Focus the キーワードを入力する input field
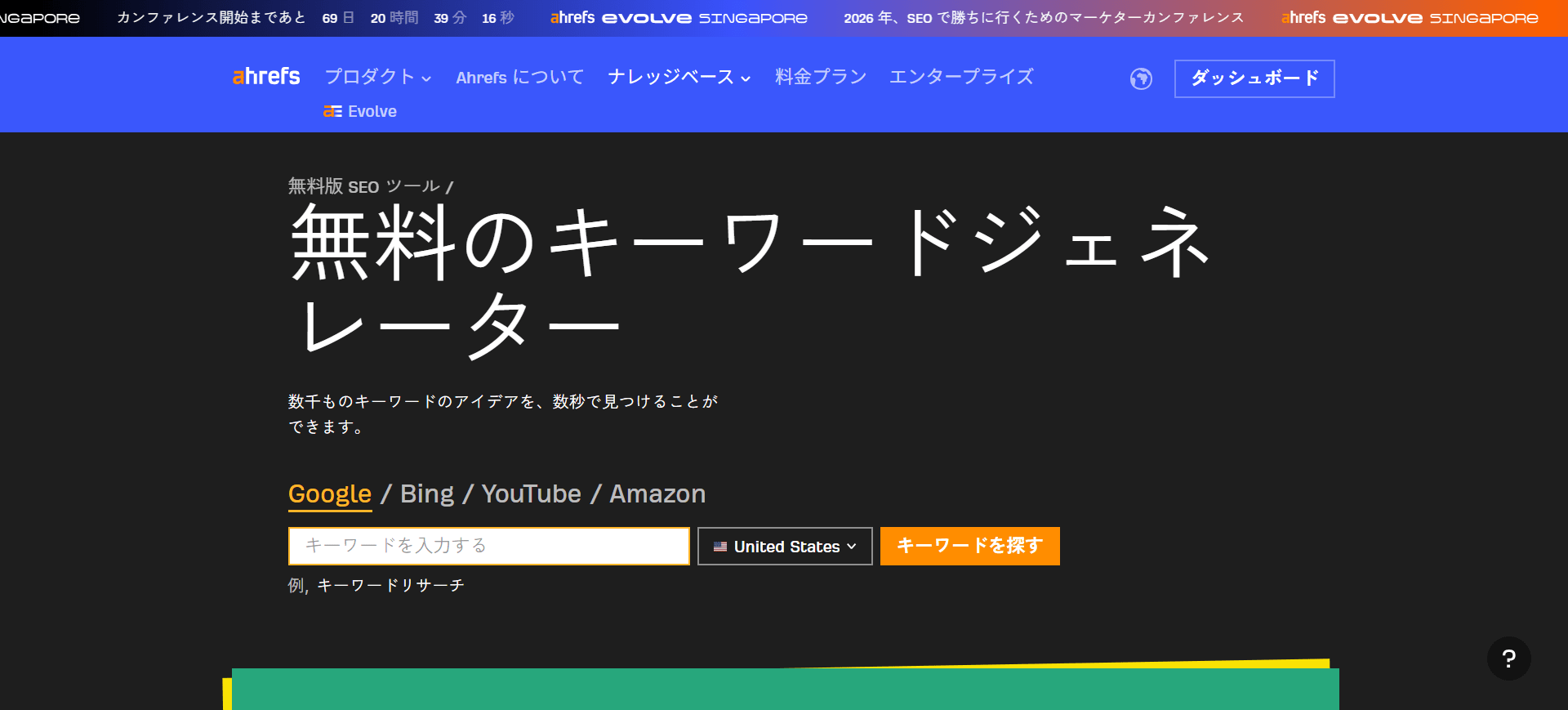 point(489,546)
